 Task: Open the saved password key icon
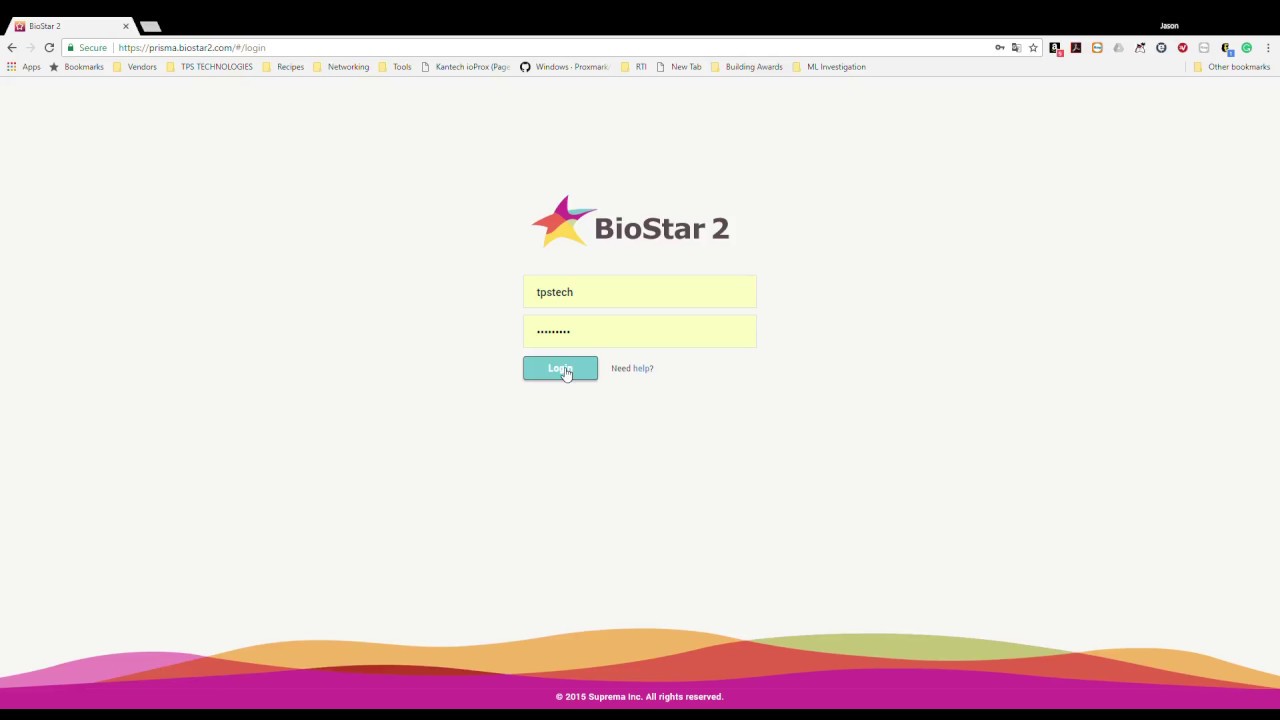tap(999, 47)
